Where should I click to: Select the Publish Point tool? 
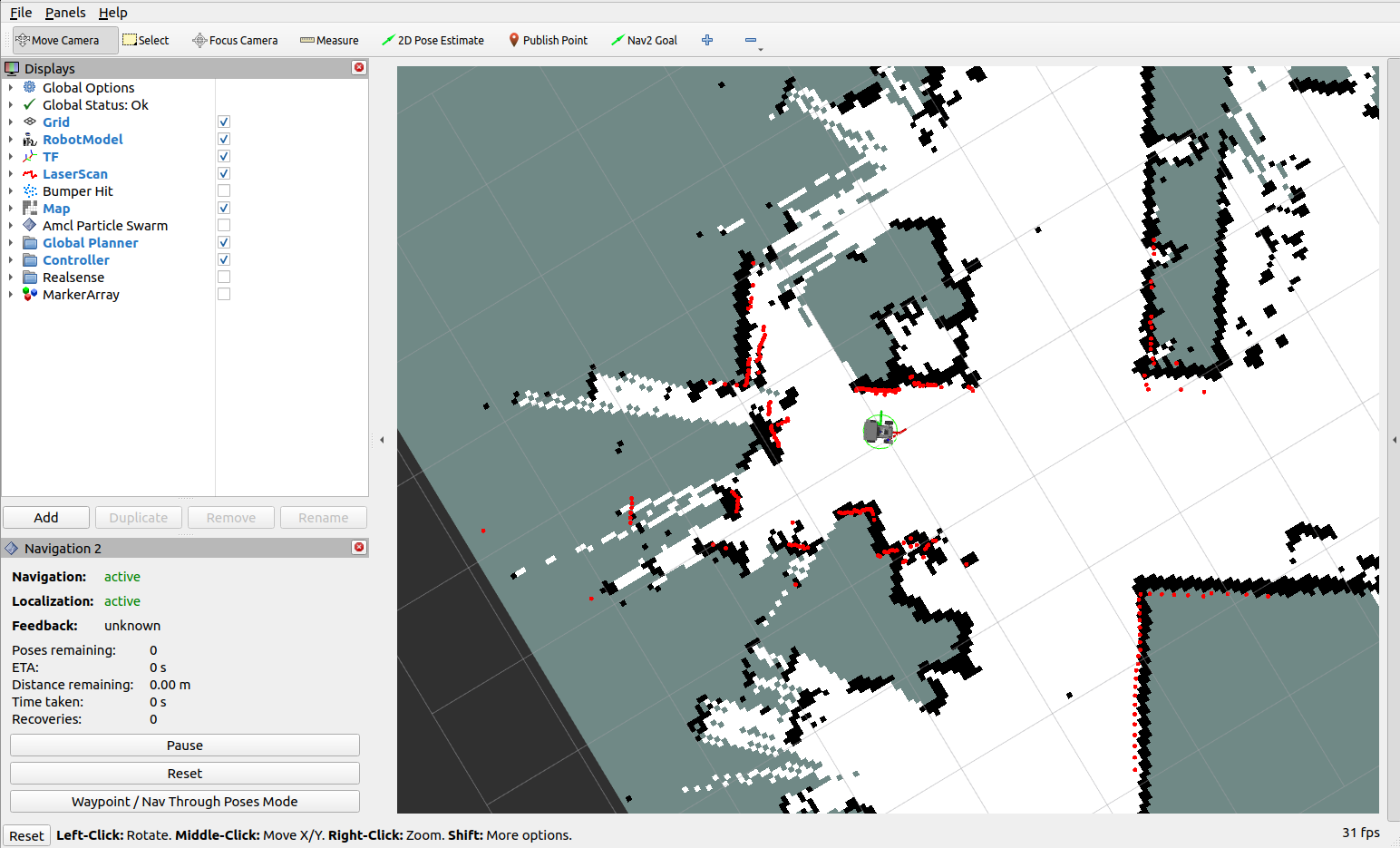coord(548,40)
